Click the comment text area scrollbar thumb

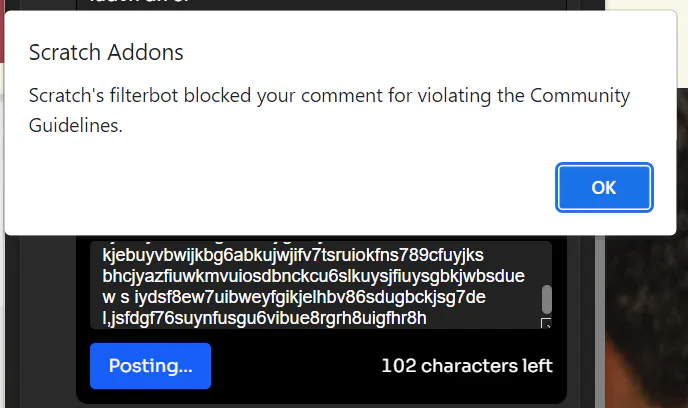pos(546,299)
